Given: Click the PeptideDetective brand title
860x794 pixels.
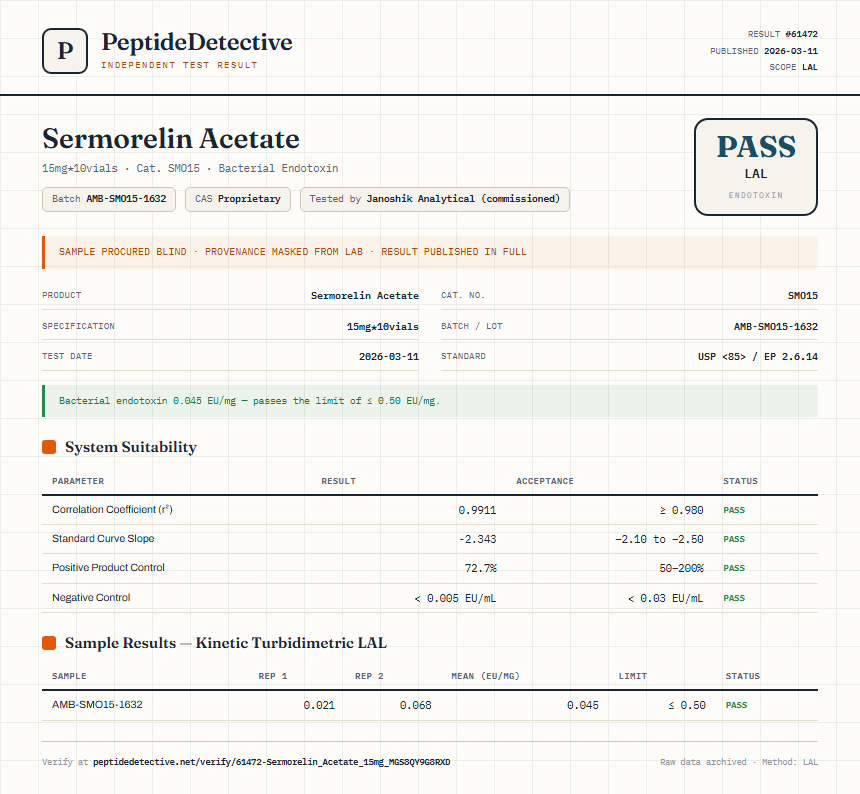Looking at the screenshot, I should pyautogui.click(x=197, y=42).
